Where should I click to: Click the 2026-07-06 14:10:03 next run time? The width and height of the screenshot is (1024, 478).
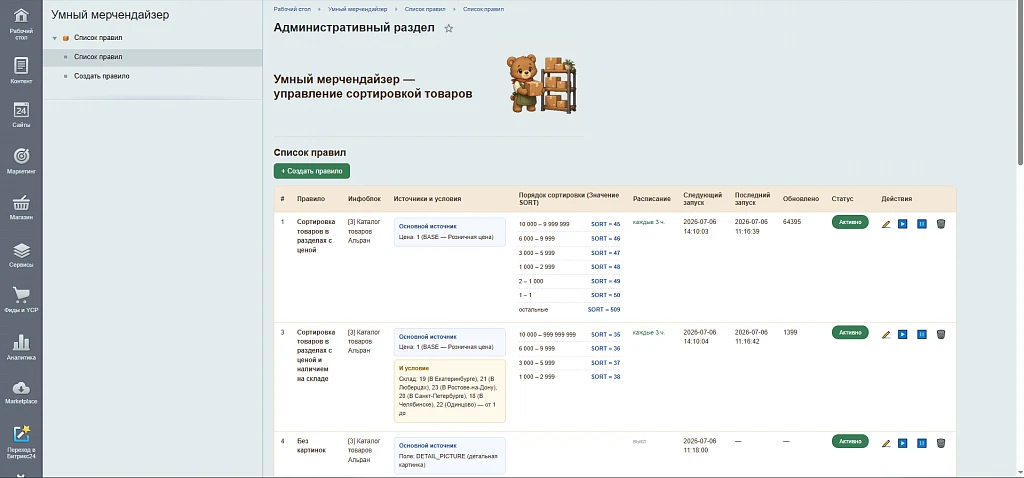[x=700, y=226]
